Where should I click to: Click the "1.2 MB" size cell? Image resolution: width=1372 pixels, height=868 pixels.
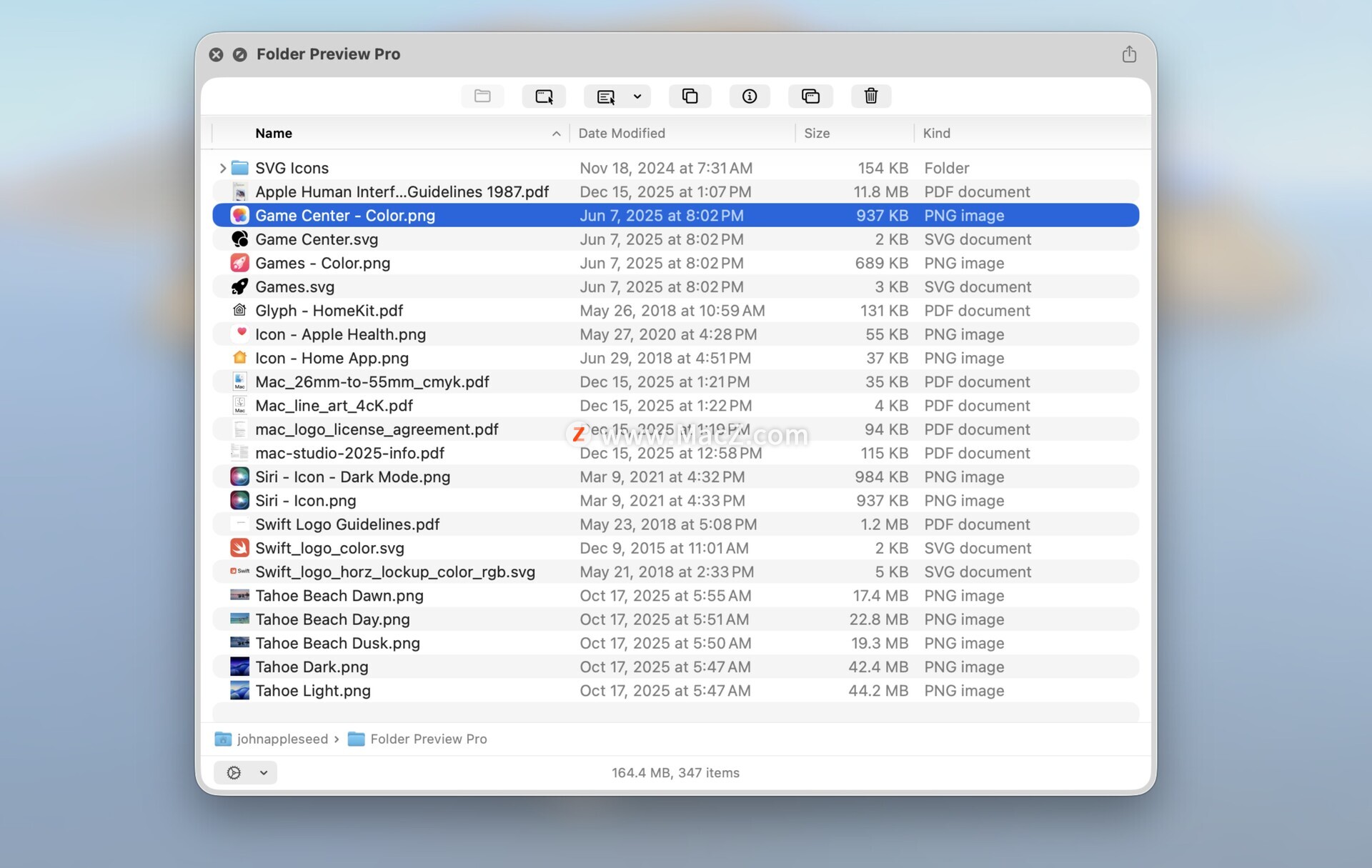tap(885, 524)
